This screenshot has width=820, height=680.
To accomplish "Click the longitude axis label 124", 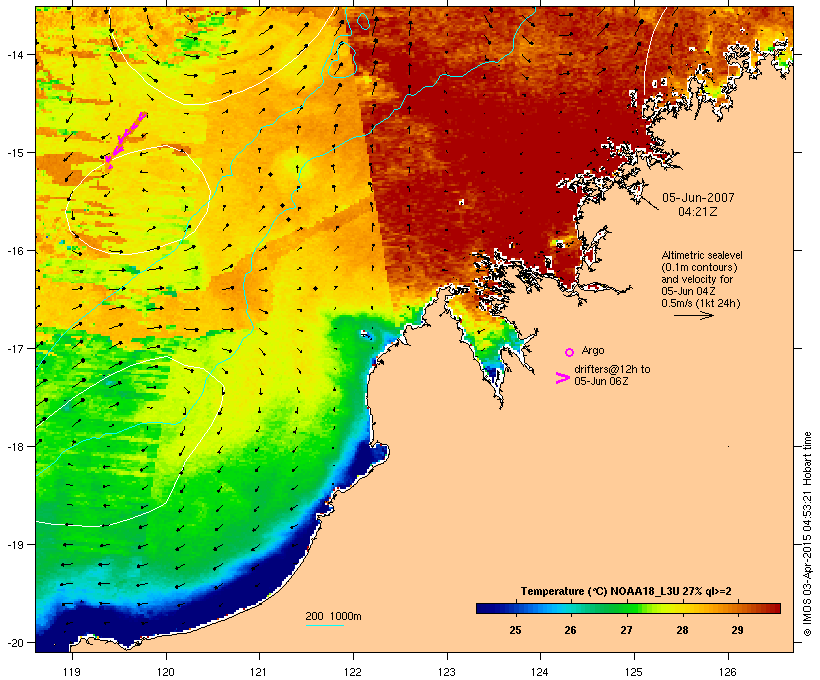I will coord(540,672).
